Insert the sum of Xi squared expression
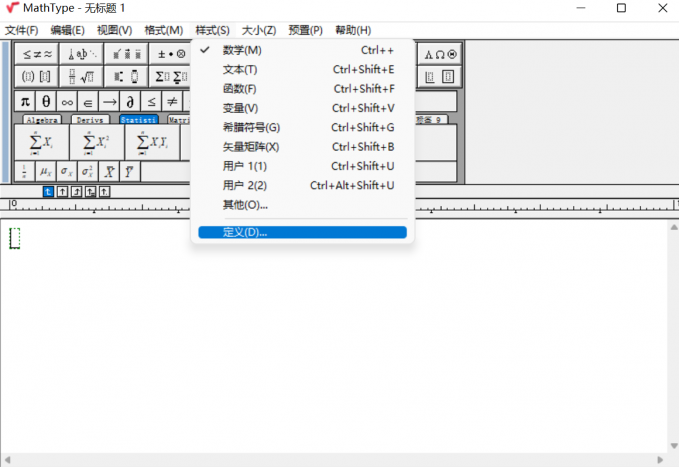 pyautogui.click(x=97, y=143)
